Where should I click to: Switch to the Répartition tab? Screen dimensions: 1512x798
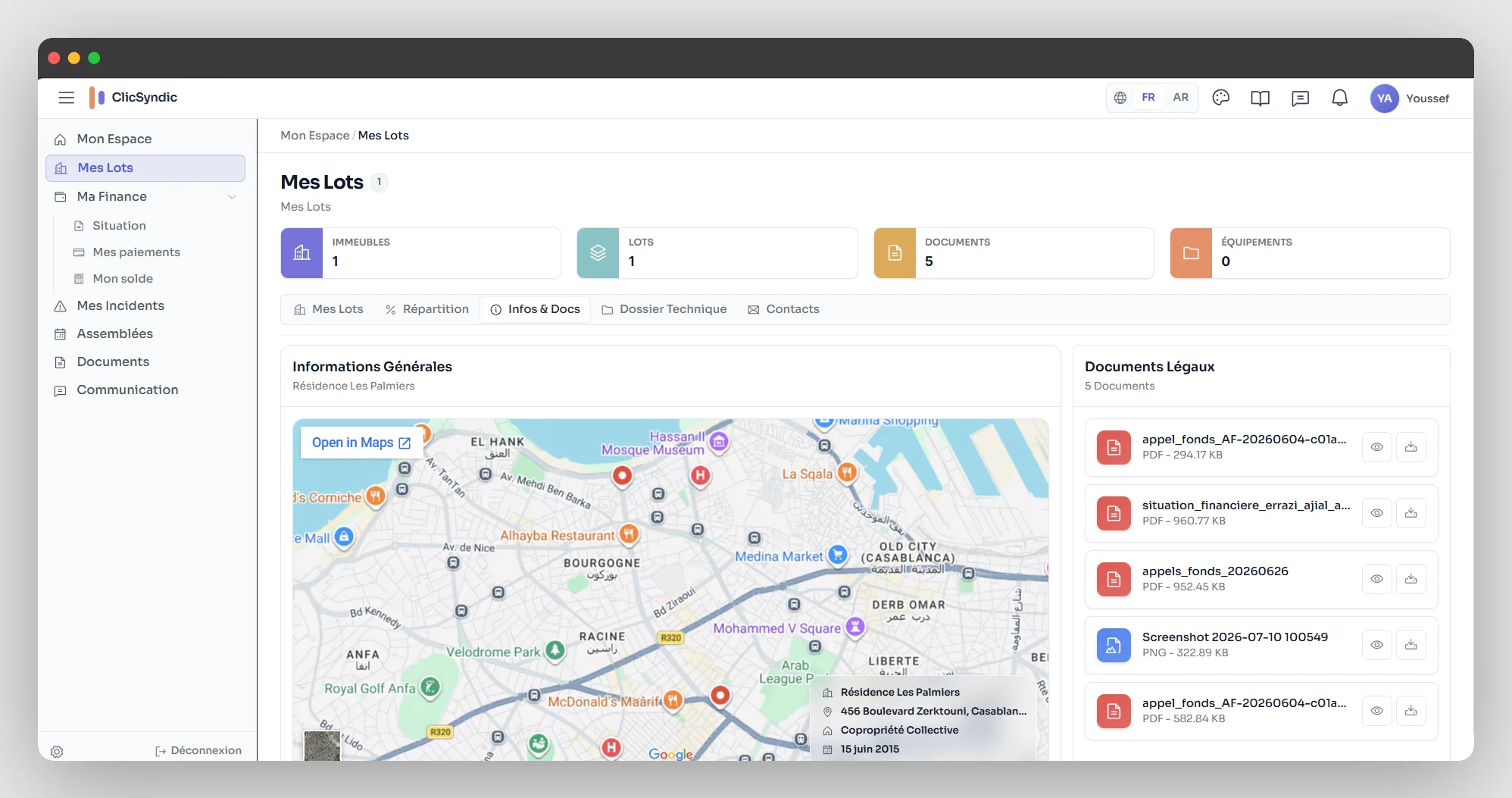427,309
